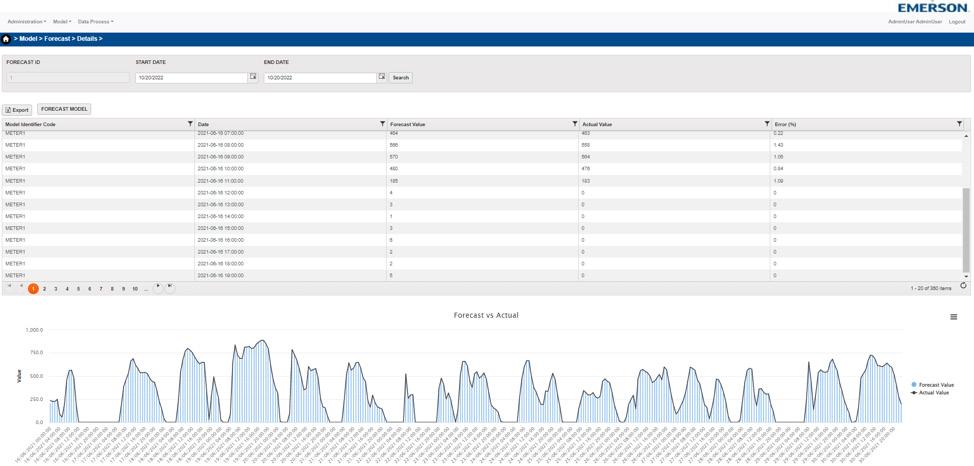
Task: Go to page 2 of results
Action: pyautogui.click(x=45, y=289)
